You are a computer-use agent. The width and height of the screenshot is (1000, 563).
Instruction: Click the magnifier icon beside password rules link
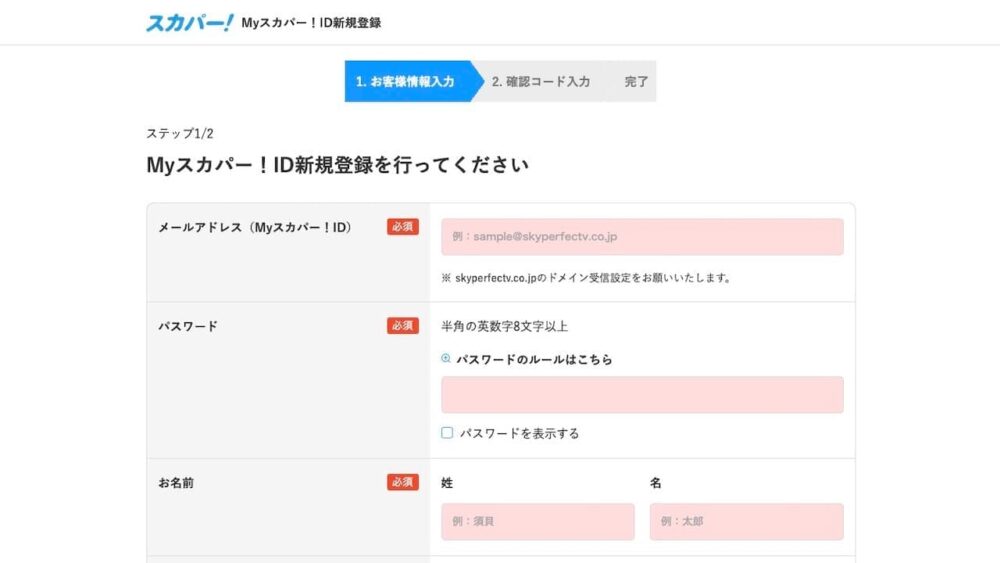tap(446, 359)
